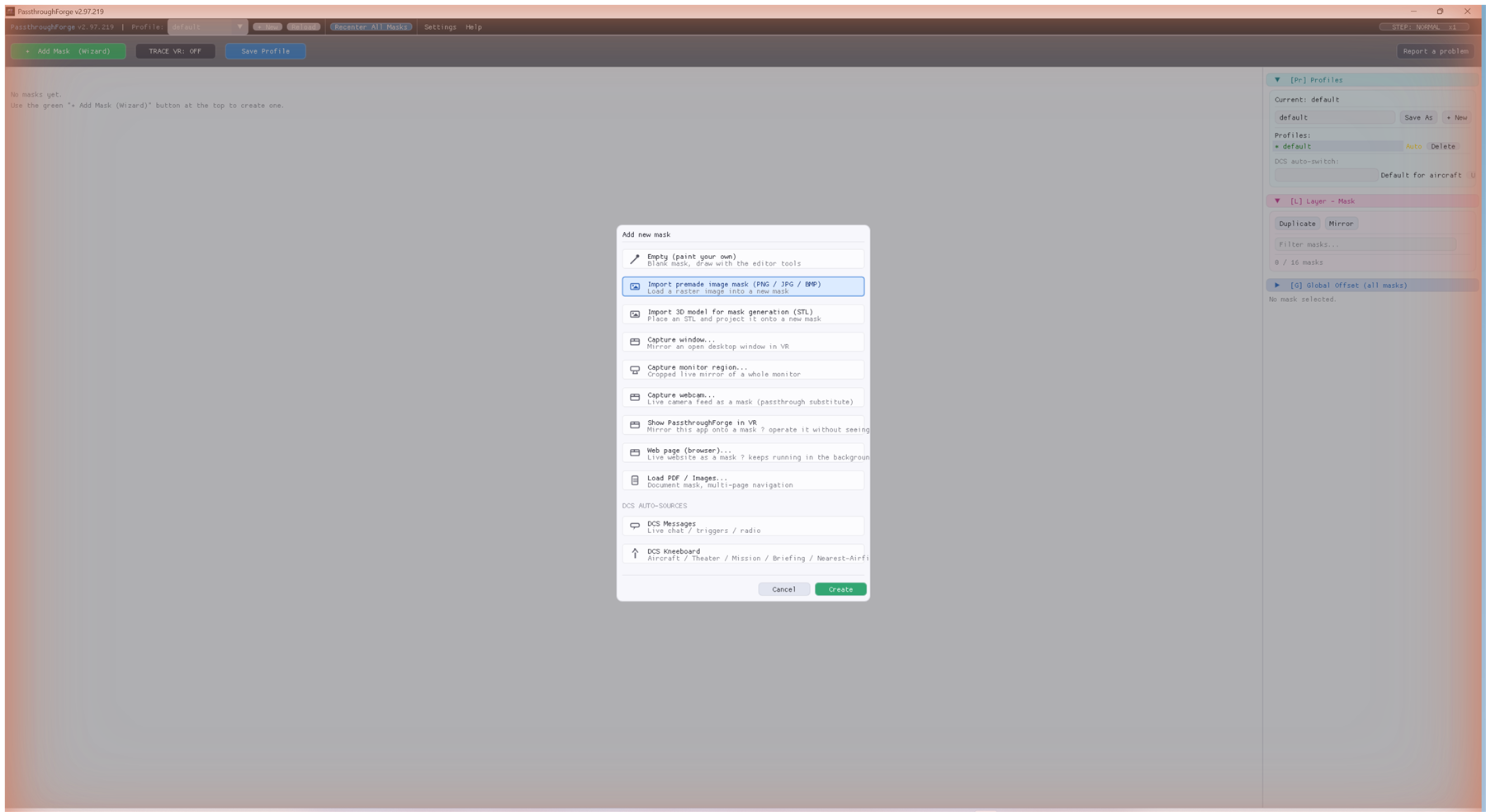Screen dimensions: 1486x812
Task: Open the Profile default dropdown in top bar
Action: pos(207,27)
